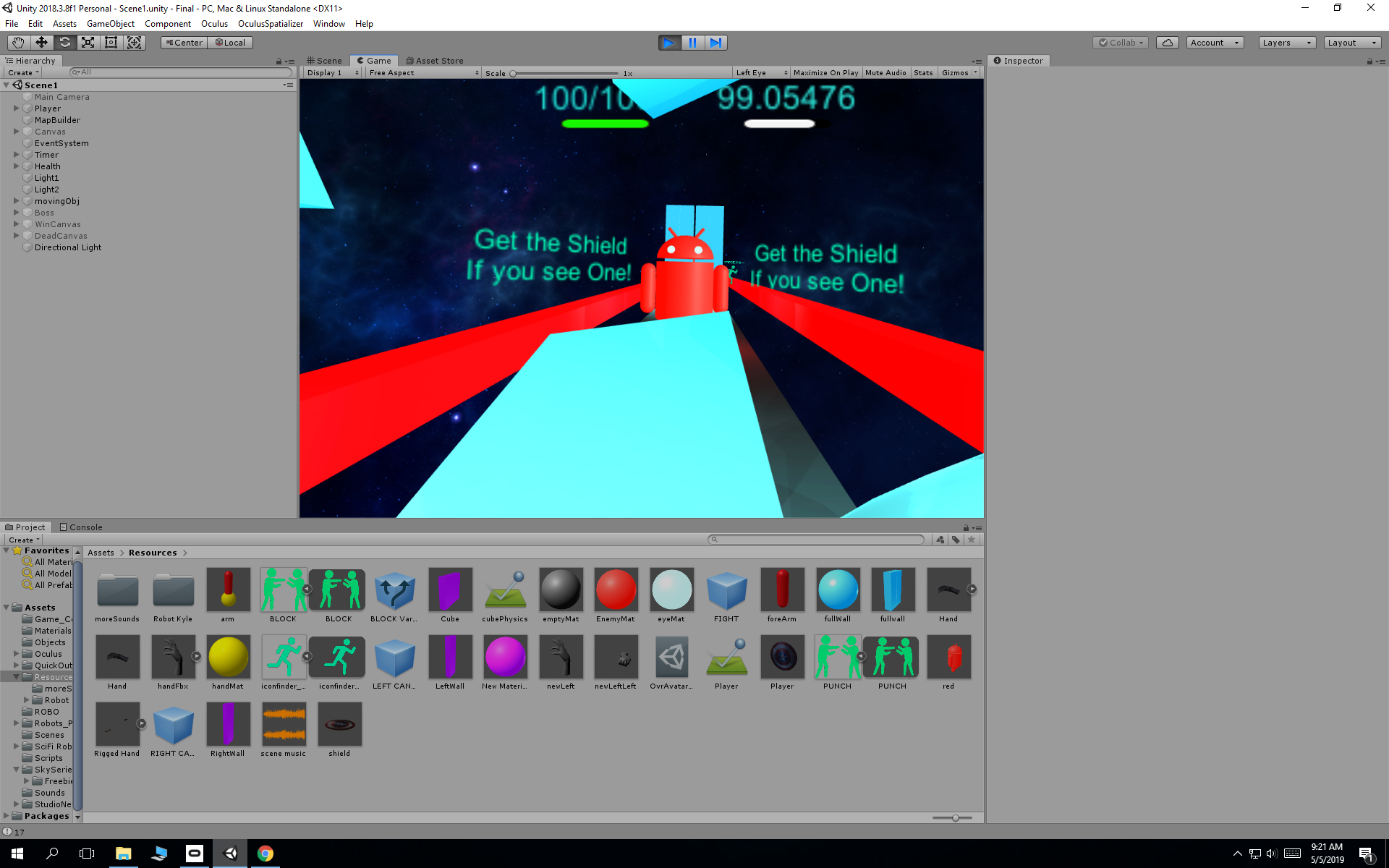
Task: Select the shield asset thumbnail
Action: pos(339,724)
